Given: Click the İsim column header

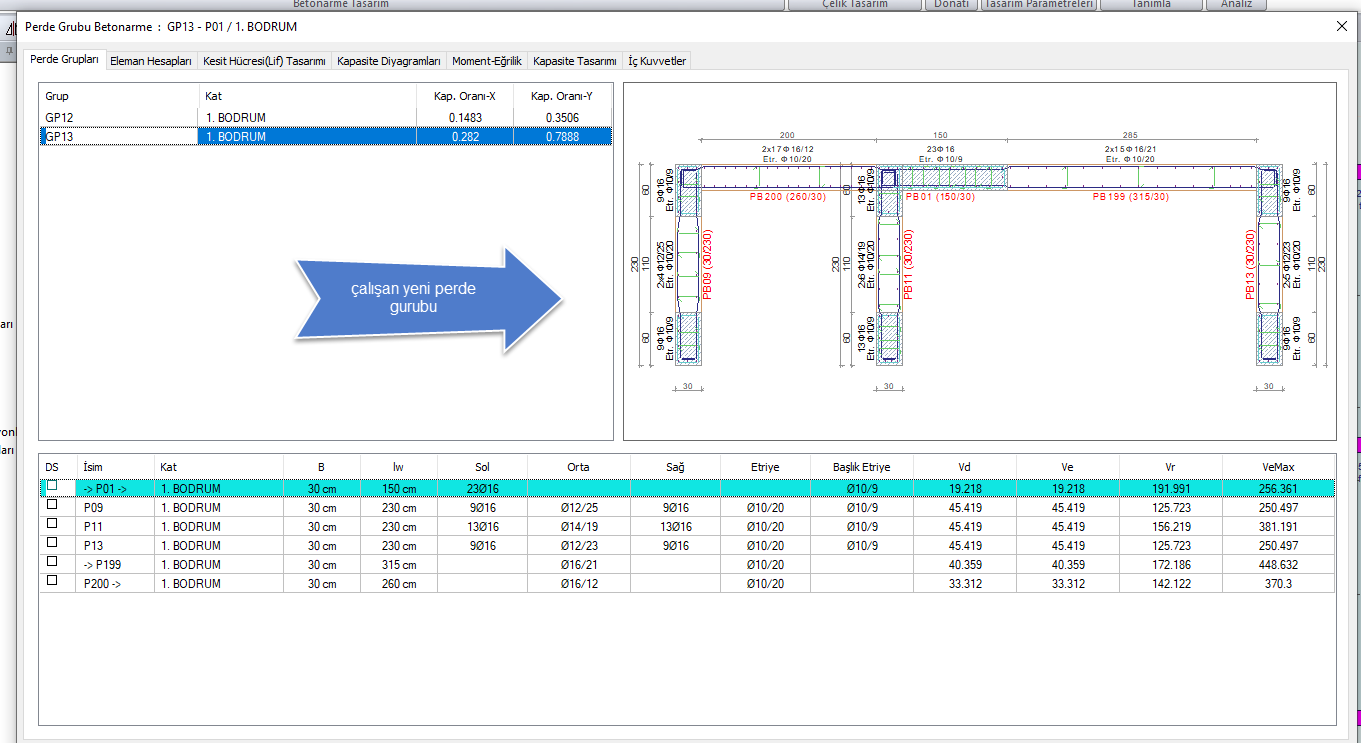Looking at the screenshot, I should 114,466.
